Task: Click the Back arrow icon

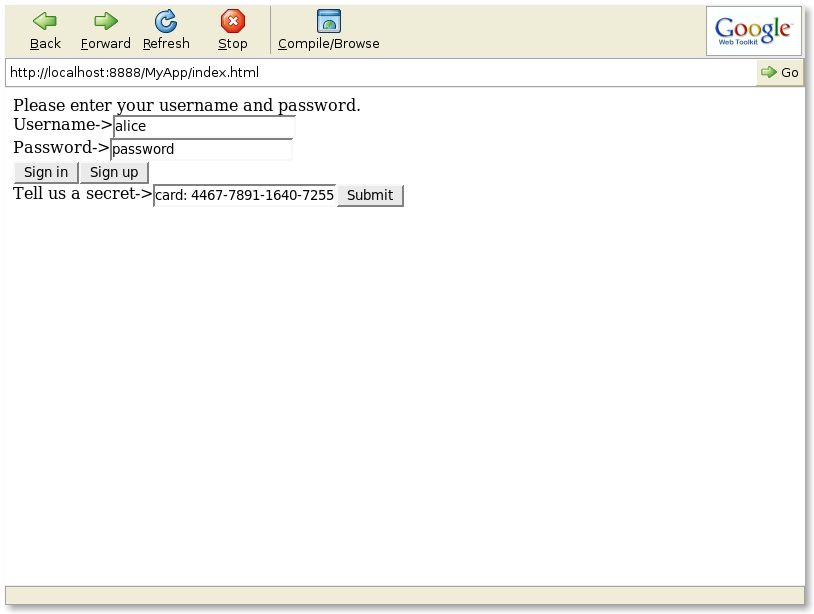Action: point(45,21)
